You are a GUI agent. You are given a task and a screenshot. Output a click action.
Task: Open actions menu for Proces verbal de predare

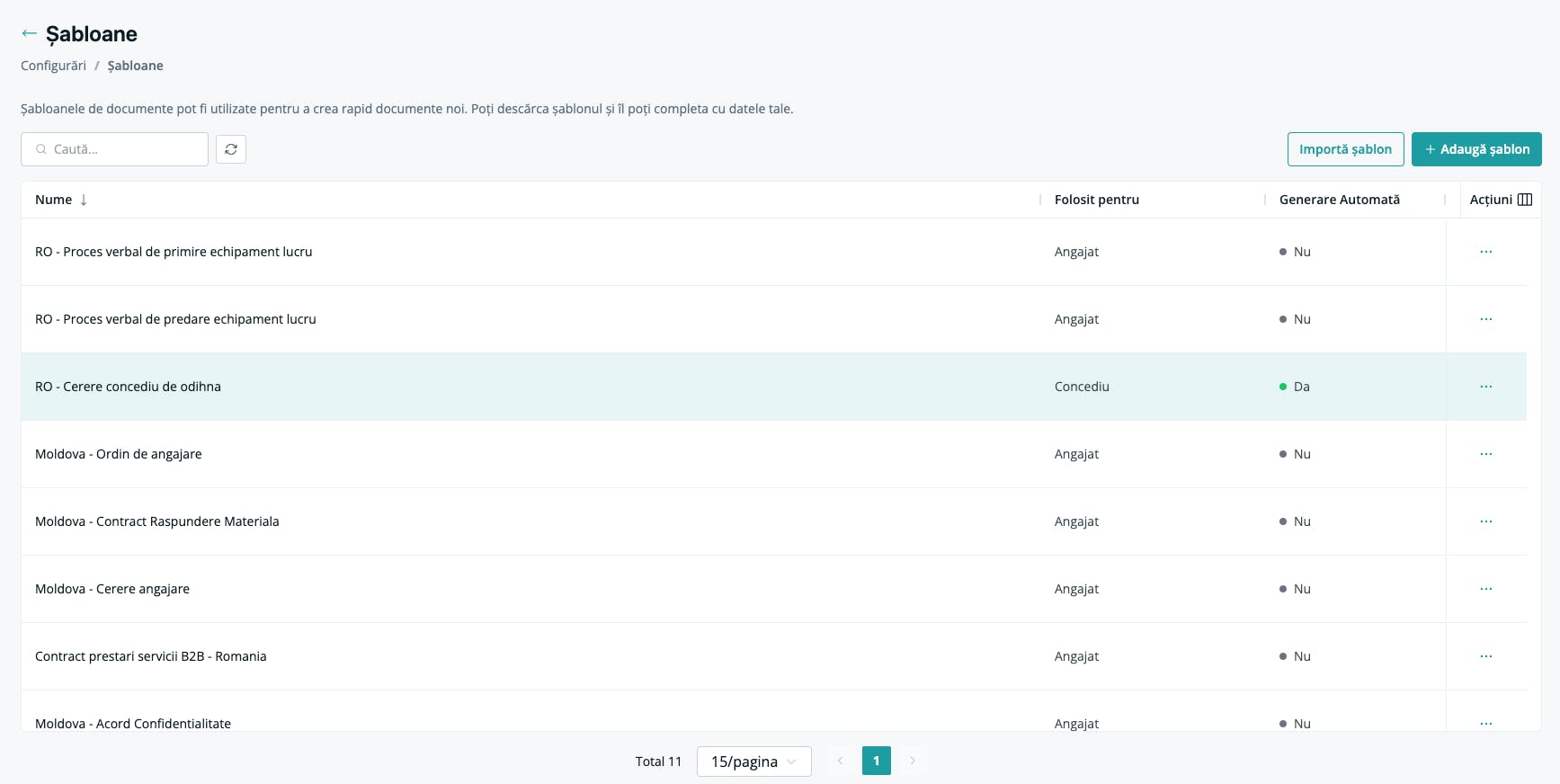coord(1486,319)
